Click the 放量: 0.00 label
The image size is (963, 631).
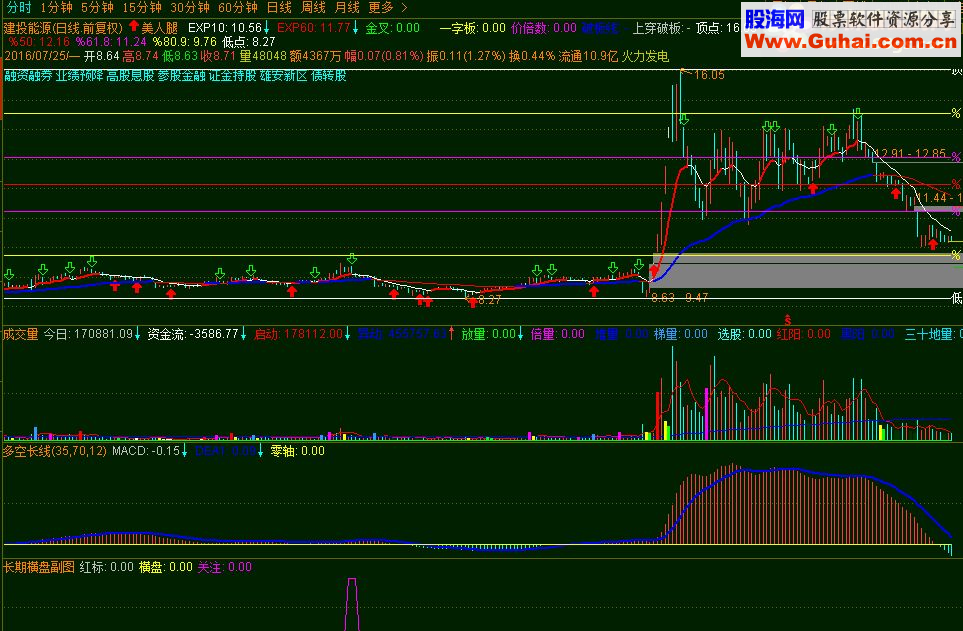(x=489, y=334)
